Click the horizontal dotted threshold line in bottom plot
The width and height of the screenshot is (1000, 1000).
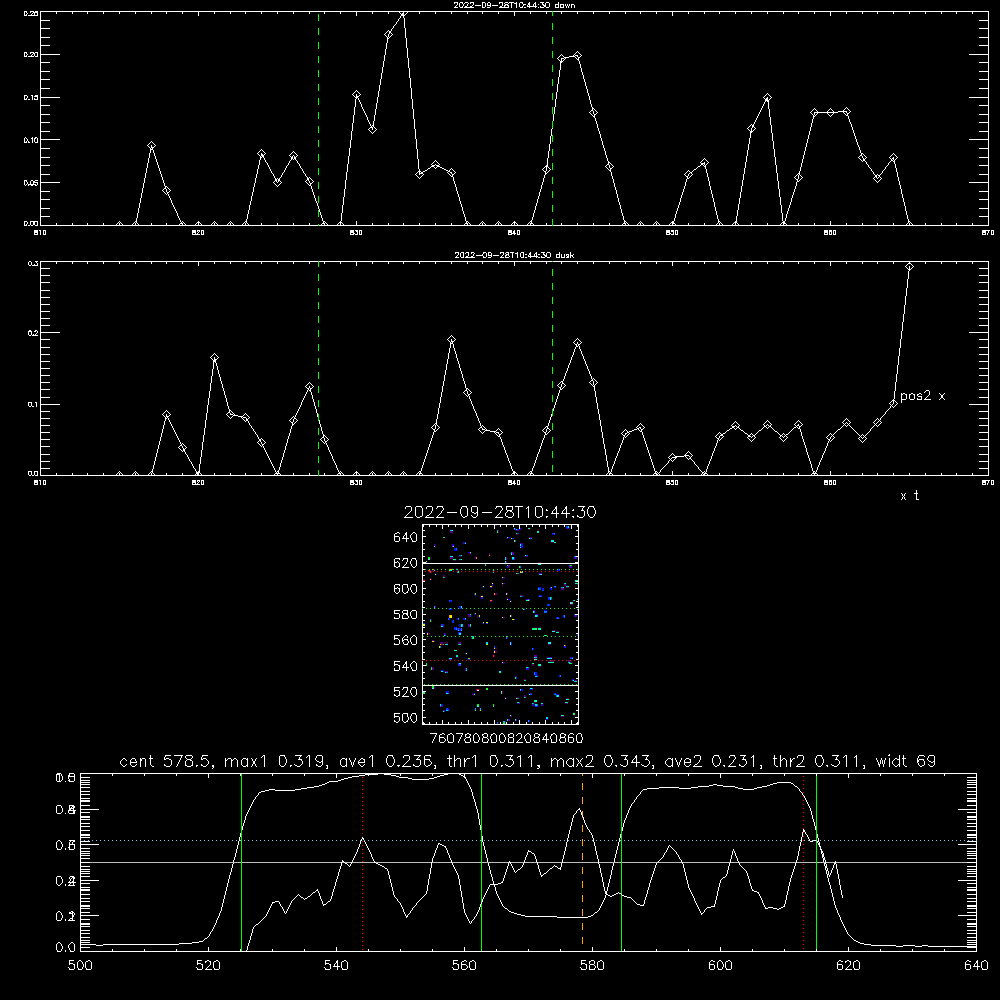pos(528,841)
